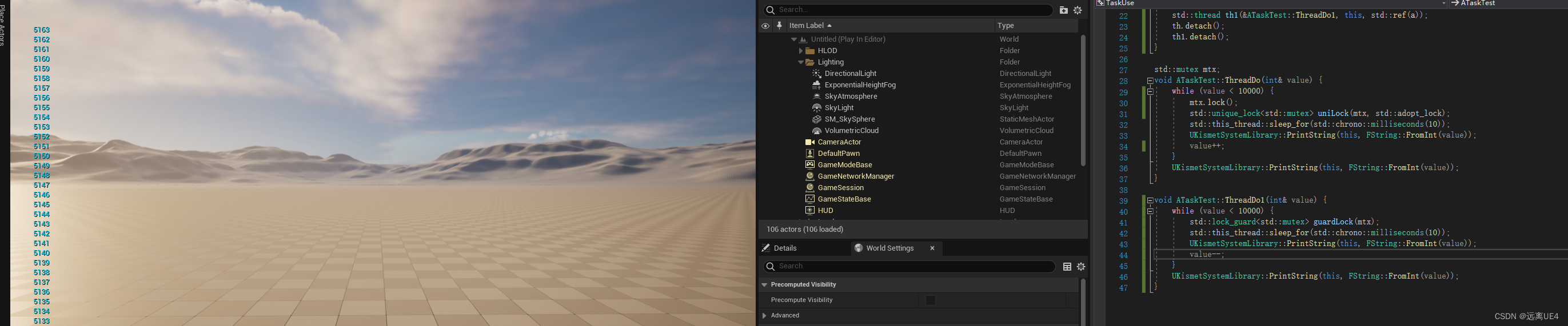The height and width of the screenshot is (326, 1568).
Task: Collapse ThreadDo1 function code fold
Action: [1150, 201]
